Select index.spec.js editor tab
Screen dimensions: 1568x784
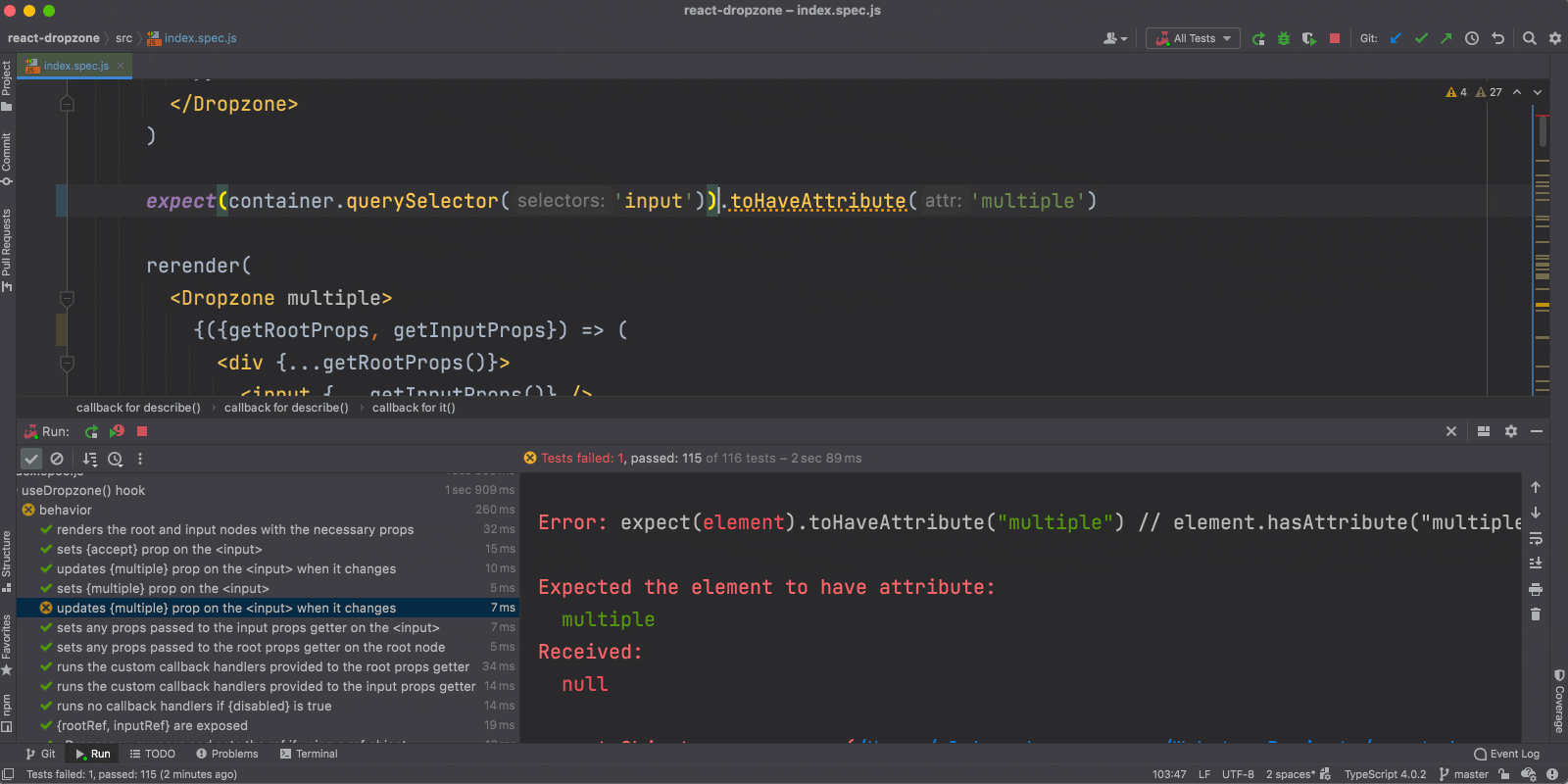(x=75, y=66)
